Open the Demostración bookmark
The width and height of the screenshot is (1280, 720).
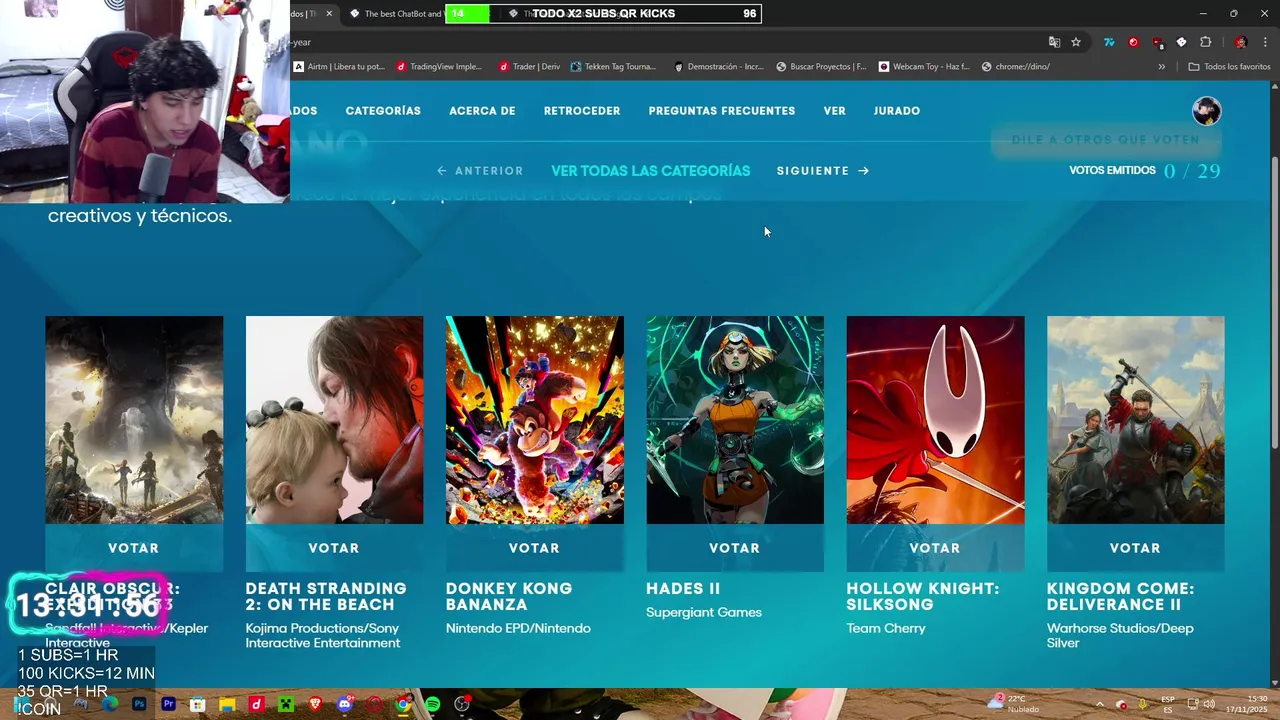[x=718, y=67]
